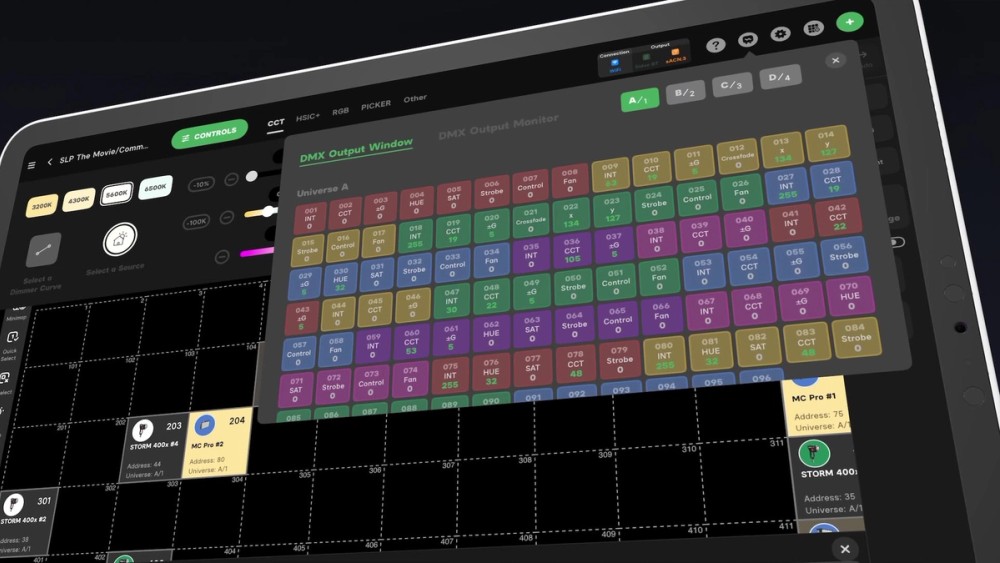Select the sACN output icon
Viewport: 1000px width, 563px height.
tap(675, 54)
